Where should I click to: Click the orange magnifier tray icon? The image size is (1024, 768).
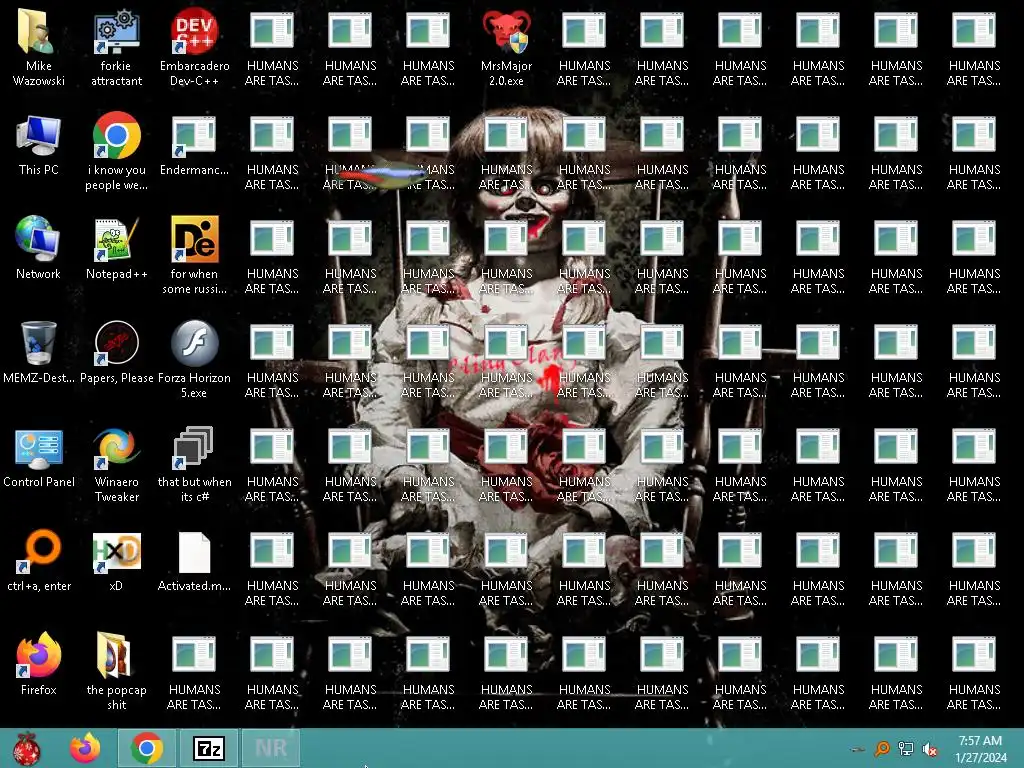pos(882,748)
